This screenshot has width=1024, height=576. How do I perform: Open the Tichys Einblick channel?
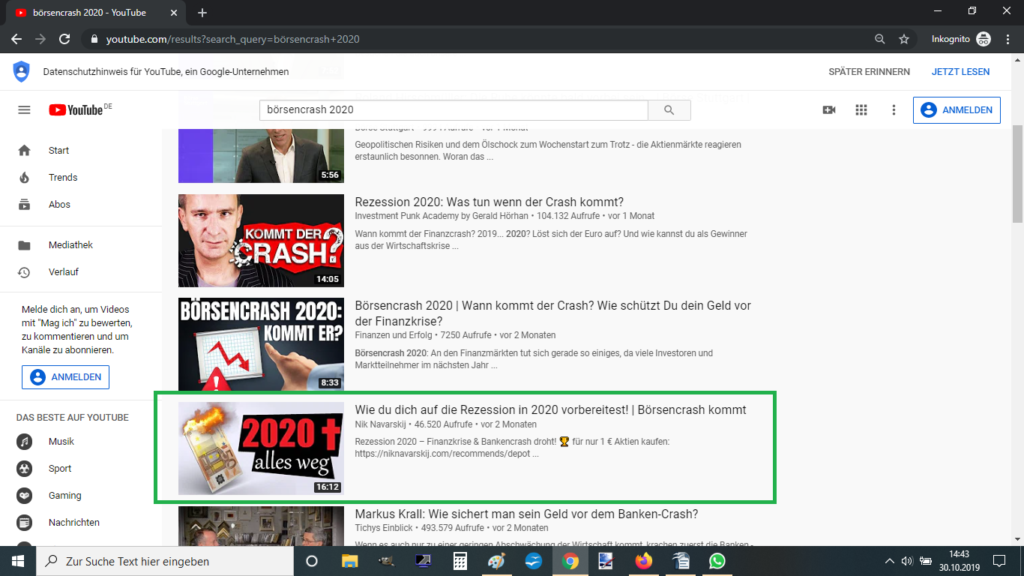pos(384,528)
